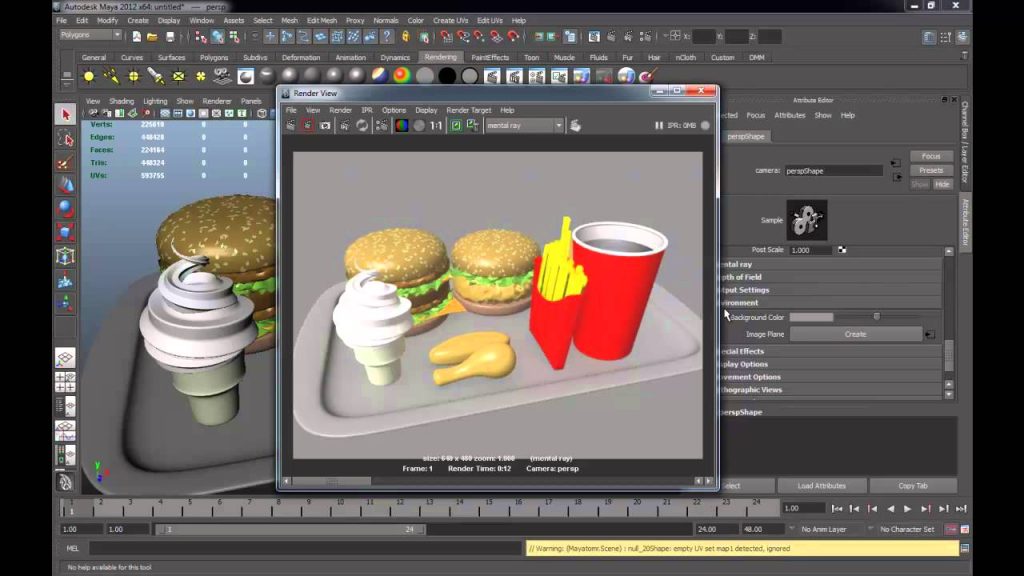Pick the Paint Selection tool
Image resolution: width=1024 pixels, height=576 pixels.
[x=65, y=163]
